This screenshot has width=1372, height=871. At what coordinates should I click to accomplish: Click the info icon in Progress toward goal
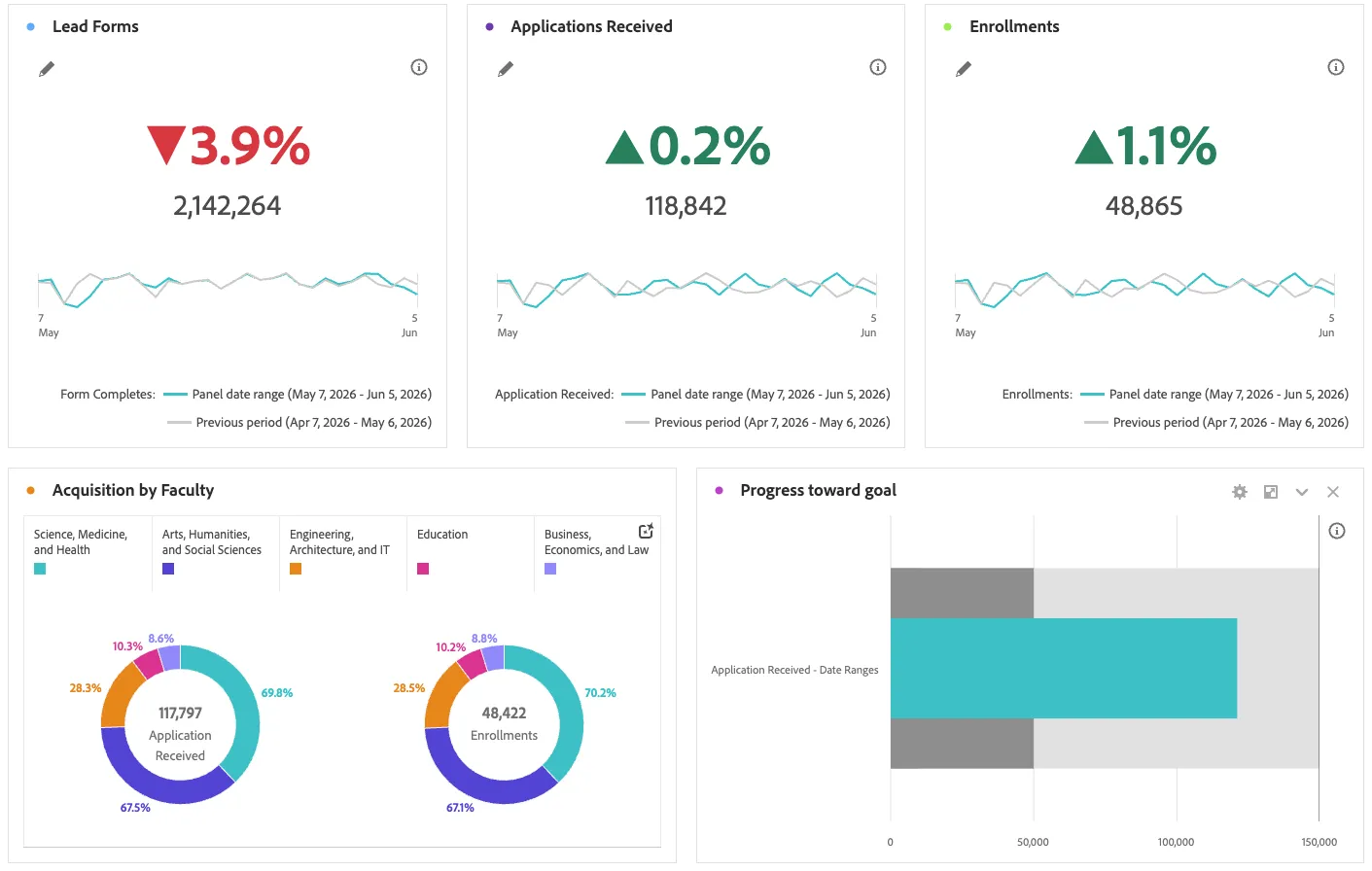(1337, 531)
